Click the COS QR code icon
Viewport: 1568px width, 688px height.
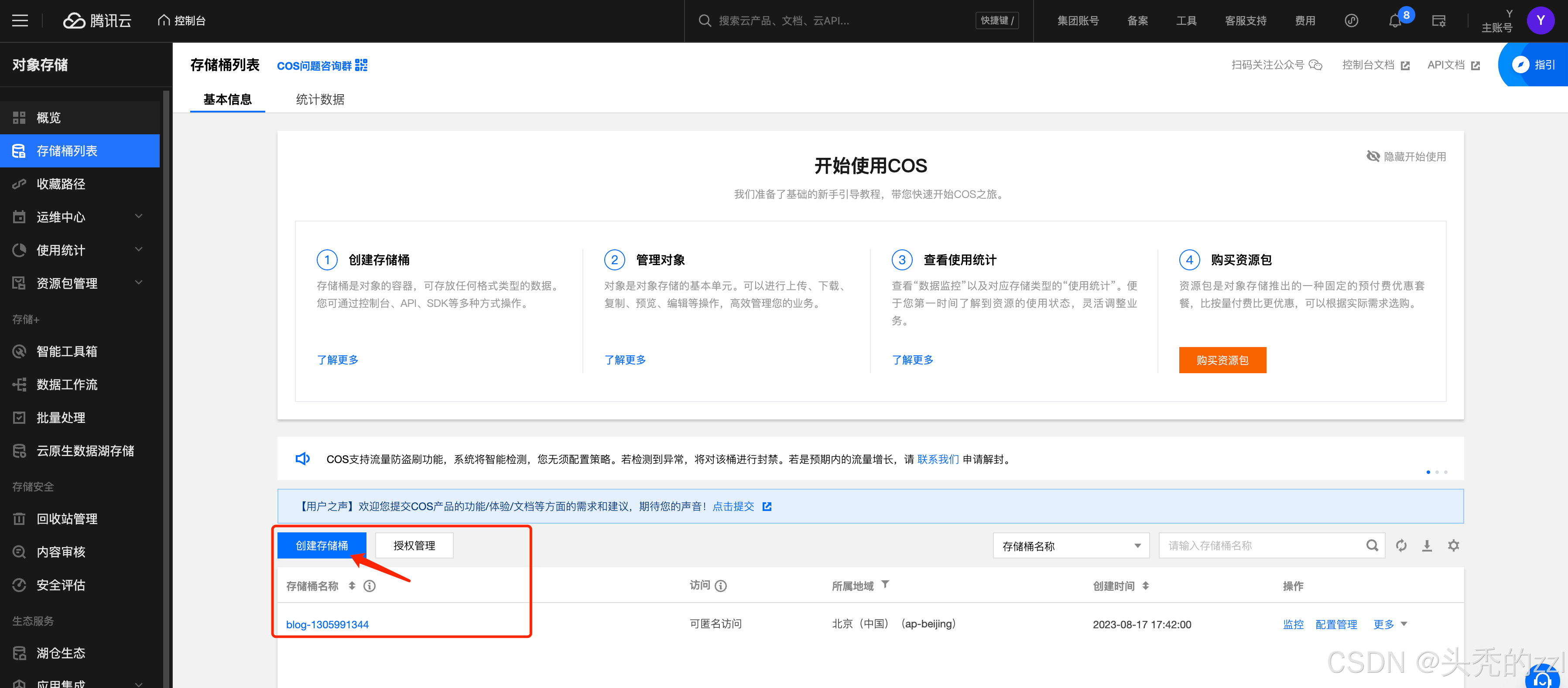pyautogui.click(x=362, y=65)
